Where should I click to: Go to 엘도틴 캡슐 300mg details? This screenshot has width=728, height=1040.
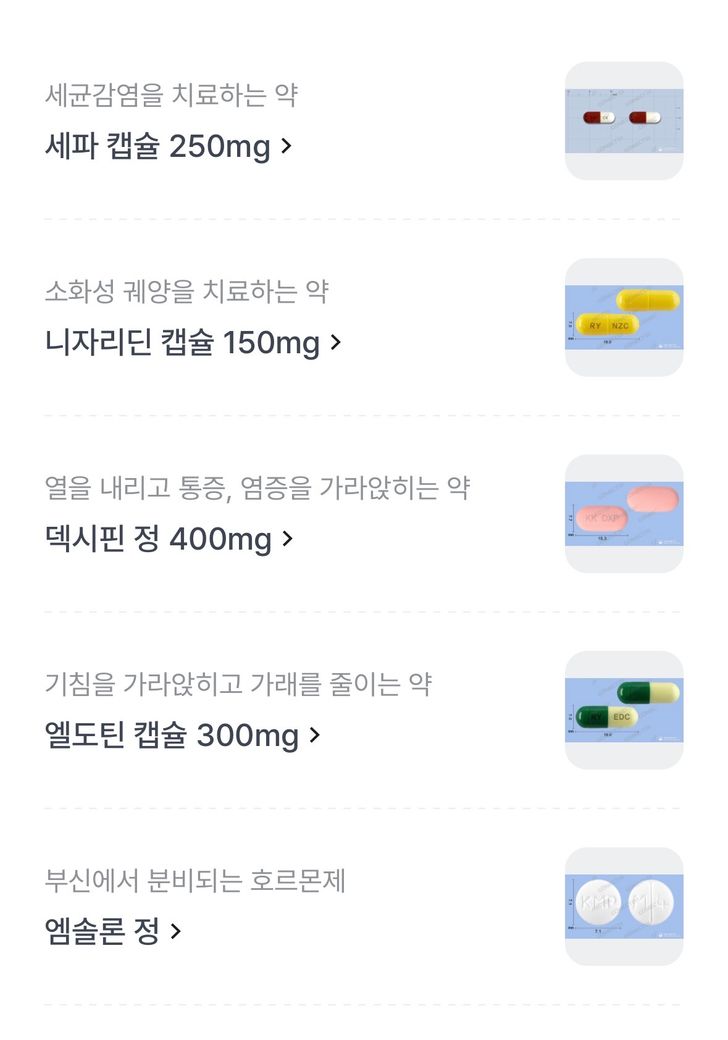pyautogui.click(x=172, y=736)
